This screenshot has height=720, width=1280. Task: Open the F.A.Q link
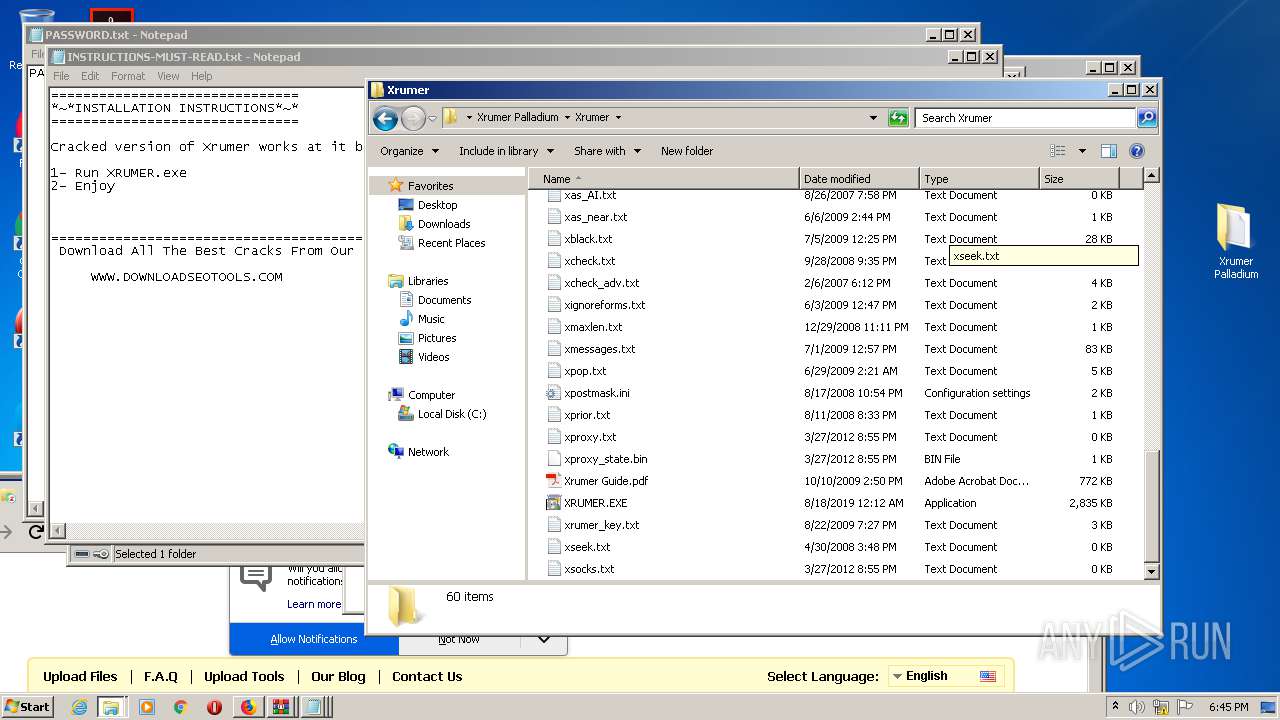[x=160, y=676]
